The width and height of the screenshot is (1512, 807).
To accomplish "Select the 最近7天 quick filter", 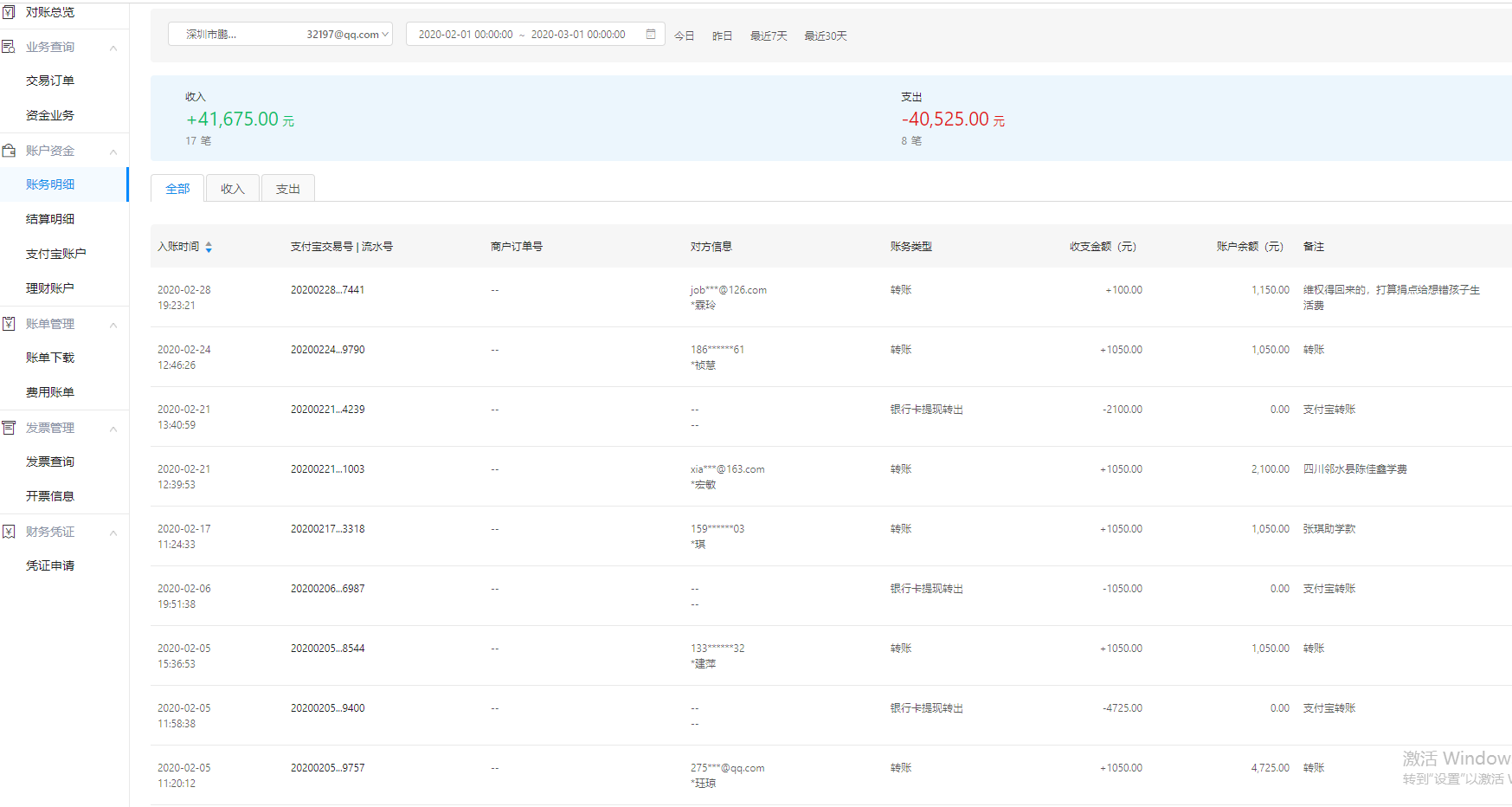I will click(769, 36).
